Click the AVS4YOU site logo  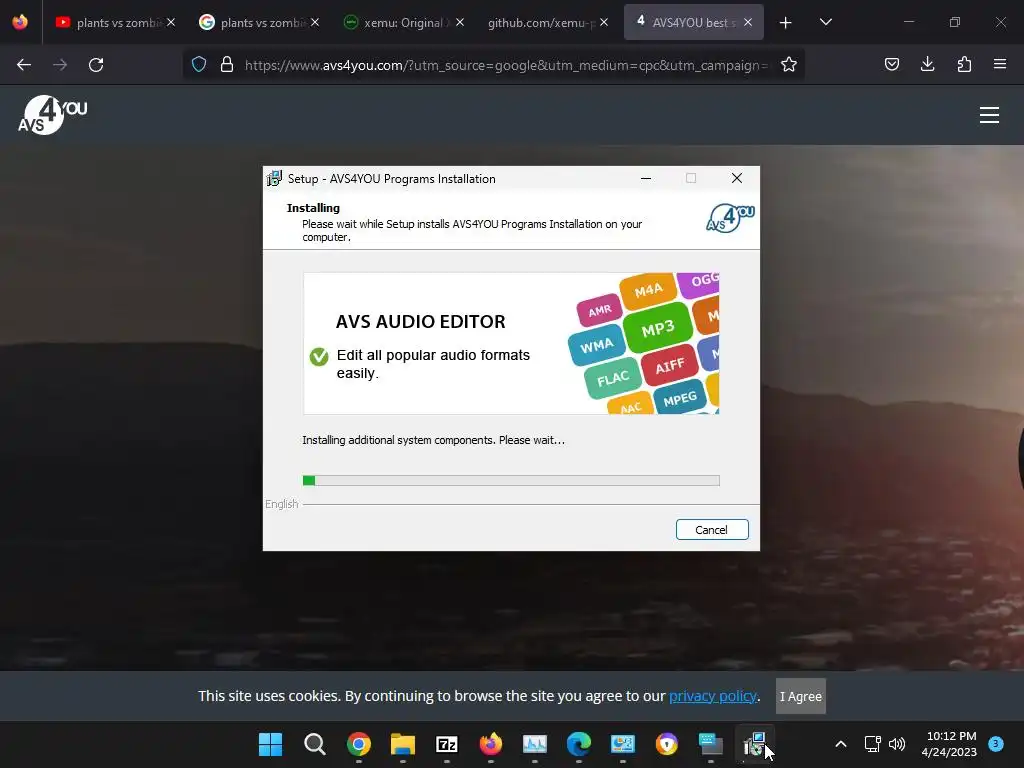coord(52,115)
